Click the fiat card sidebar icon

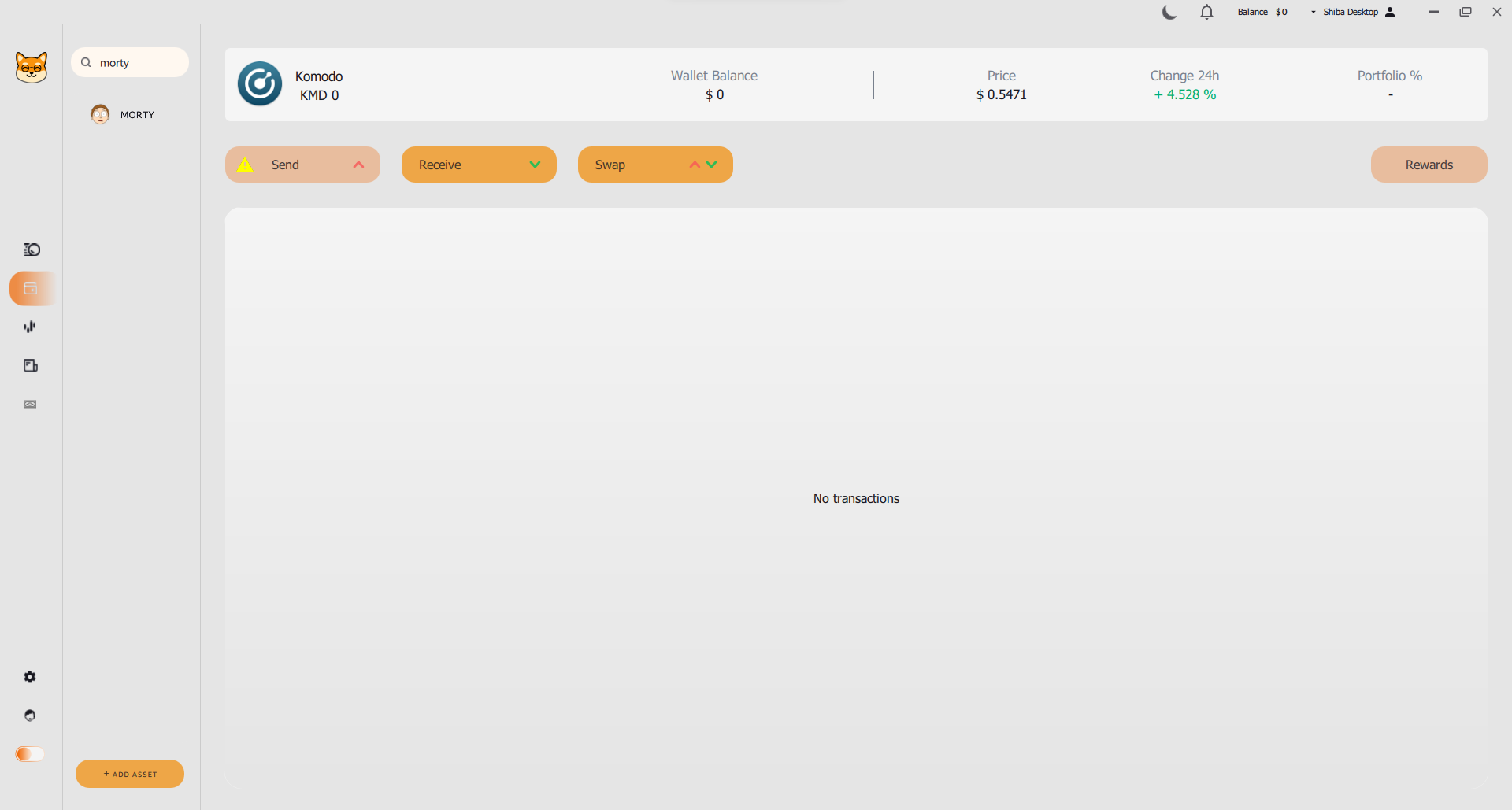30,404
